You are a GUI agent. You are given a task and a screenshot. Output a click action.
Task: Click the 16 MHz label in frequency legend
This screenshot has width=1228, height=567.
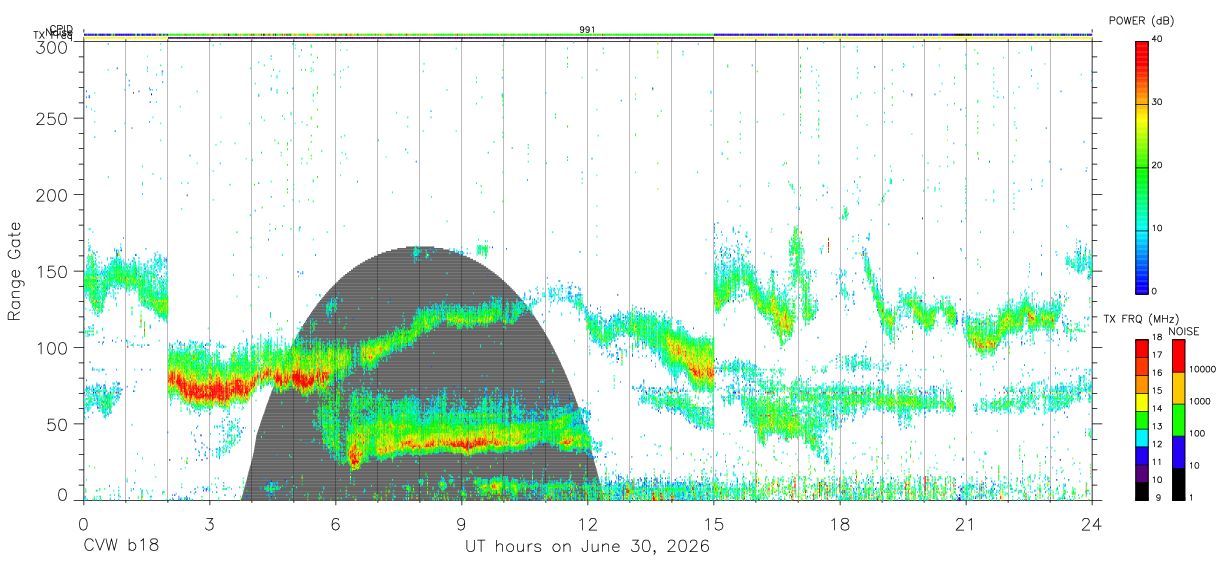[x=1158, y=373]
